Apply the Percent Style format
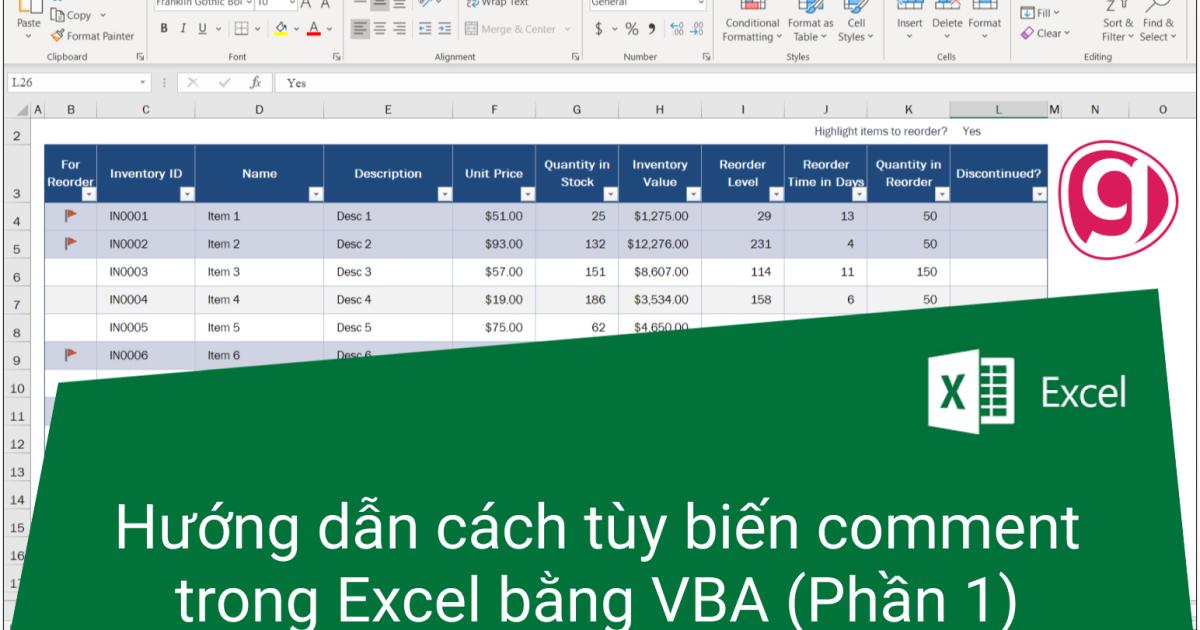Viewport: 1200px width, 630px height. [x=632, y=28]
